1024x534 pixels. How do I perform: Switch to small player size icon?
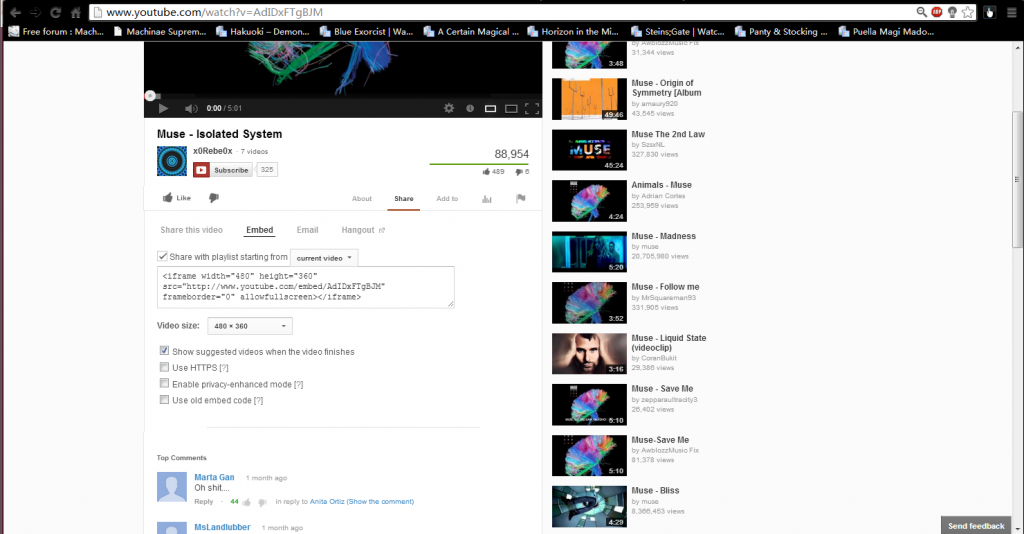coord(490,108)
